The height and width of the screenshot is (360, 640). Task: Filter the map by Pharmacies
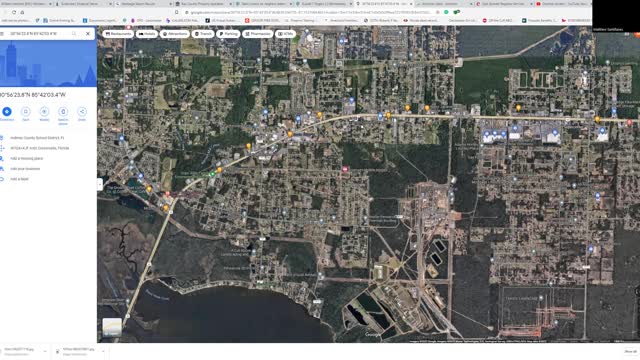pyautogui.click(x=258, y=34)
